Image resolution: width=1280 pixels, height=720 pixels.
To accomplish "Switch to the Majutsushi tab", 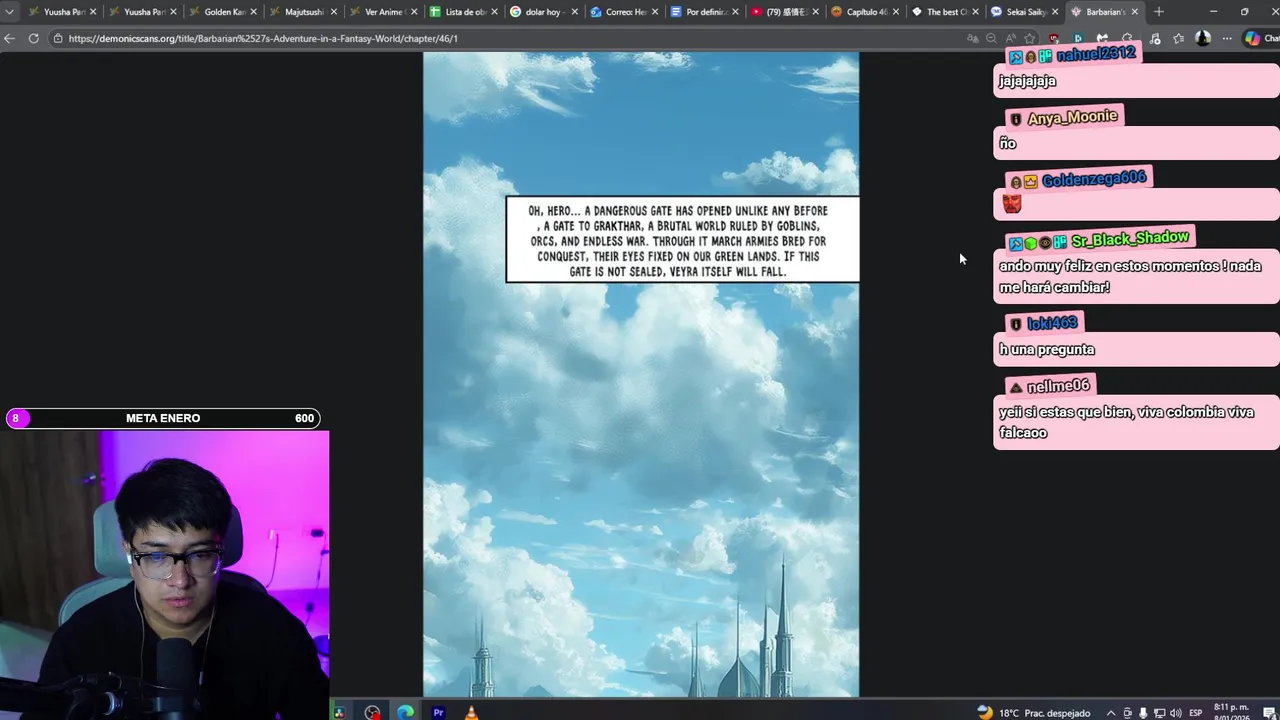I will tap(304, 12).
